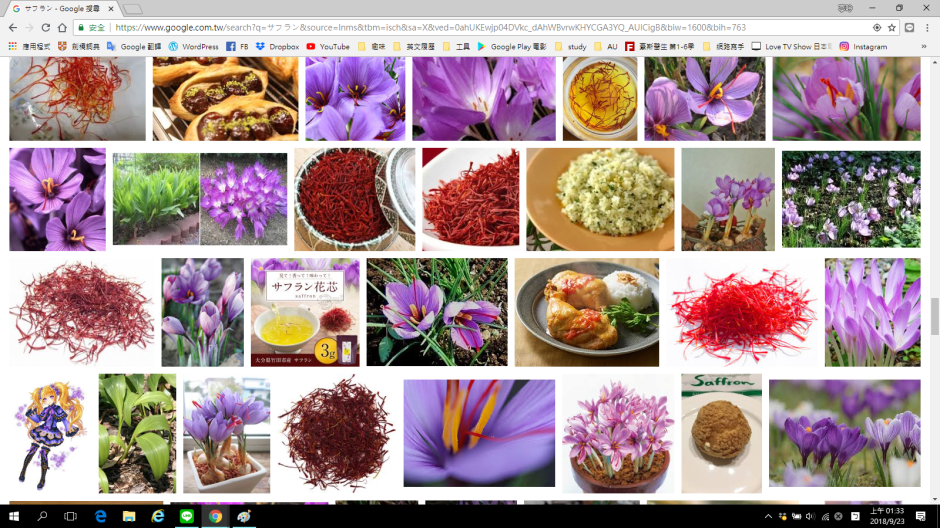Open the Apps shortcut in bookmarks bar
Image resolution: width=940 pixels, height=528 pixels.
click(x=29, y=46)
